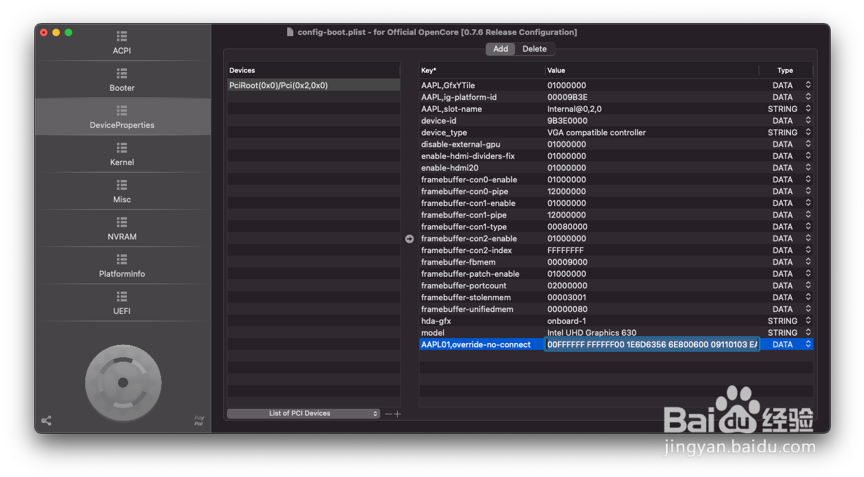Viewport: 864px width, 477px height.
Task: Edit the AAPL01,override-no-connect value field
Action: tap(652, 344)
